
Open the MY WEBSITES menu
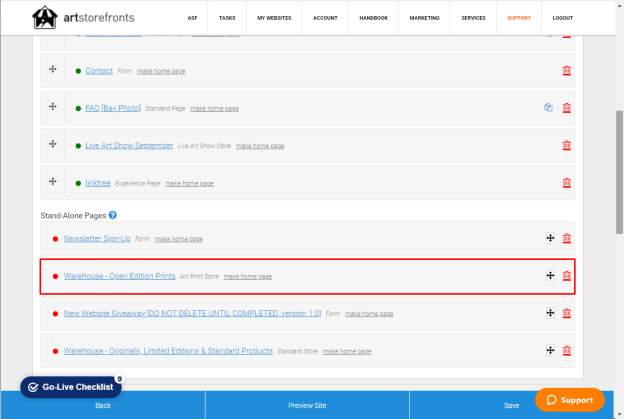[274, 18]
